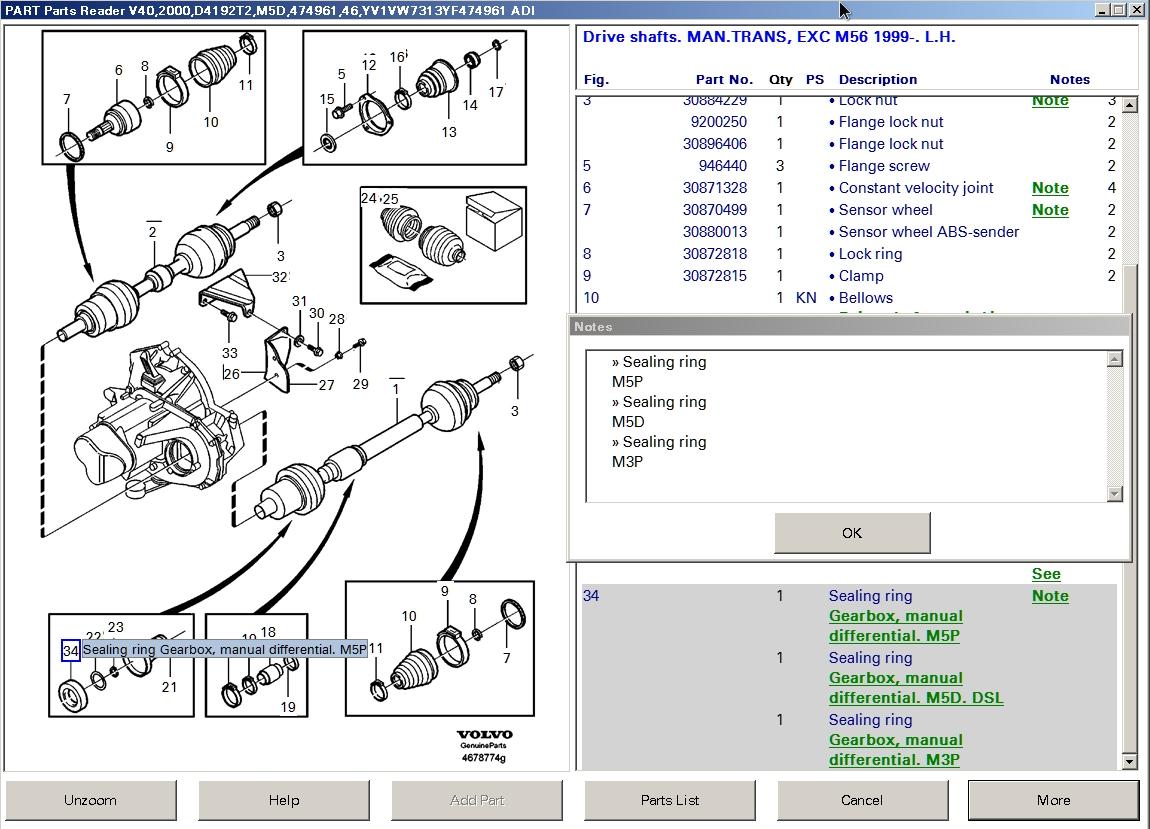1150x829 pixels.
Task: Click callout number 32 near support bracket
Action: pyautogui.click(x=280, y=277)
